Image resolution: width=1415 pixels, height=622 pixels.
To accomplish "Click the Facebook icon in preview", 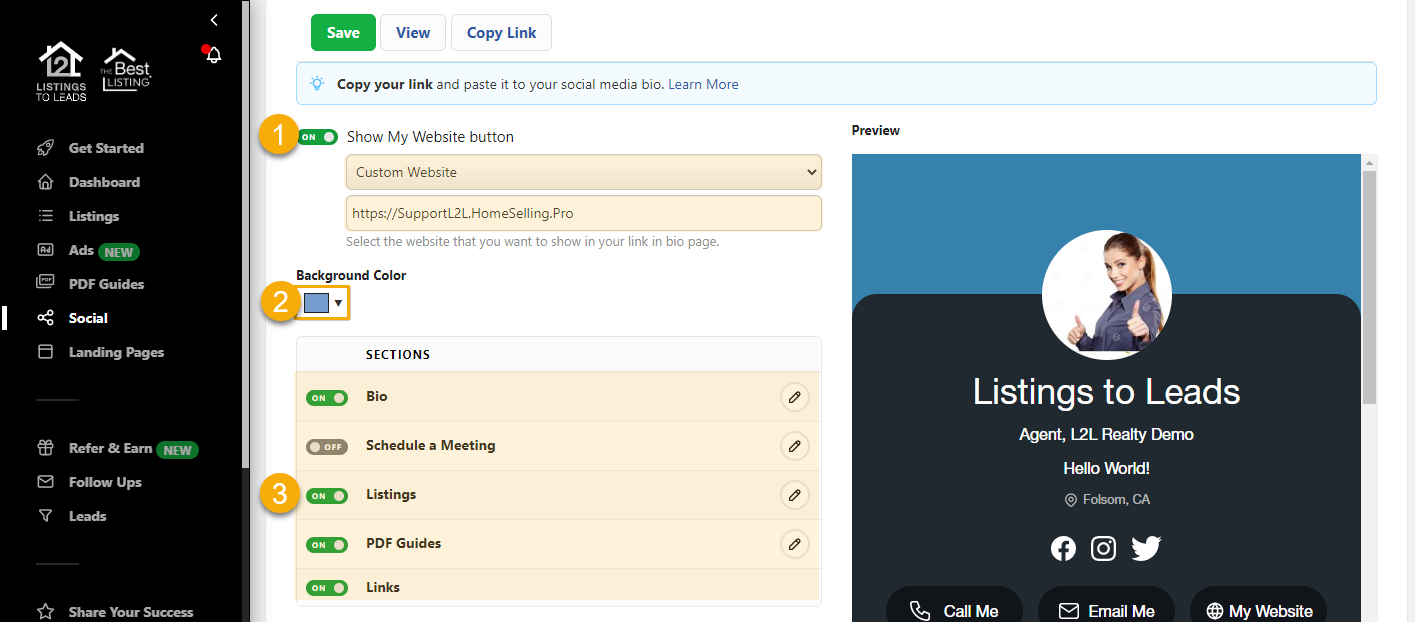I will click(x=1063, y=548).
